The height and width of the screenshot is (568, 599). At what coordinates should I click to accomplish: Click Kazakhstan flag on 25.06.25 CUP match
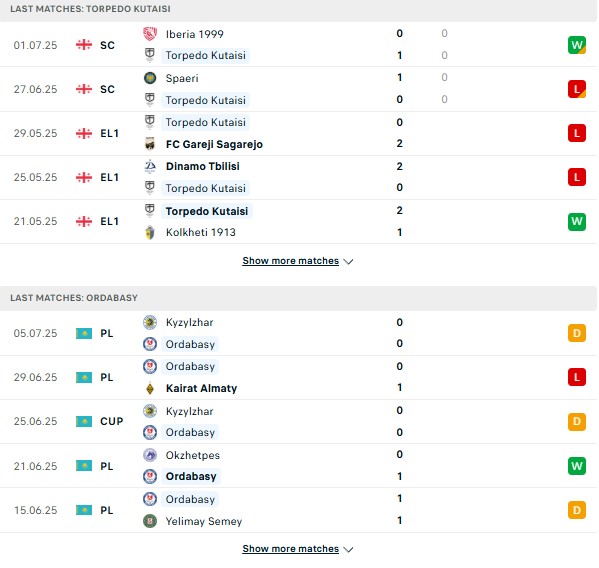pyautogui.click(x=84, y=421)
